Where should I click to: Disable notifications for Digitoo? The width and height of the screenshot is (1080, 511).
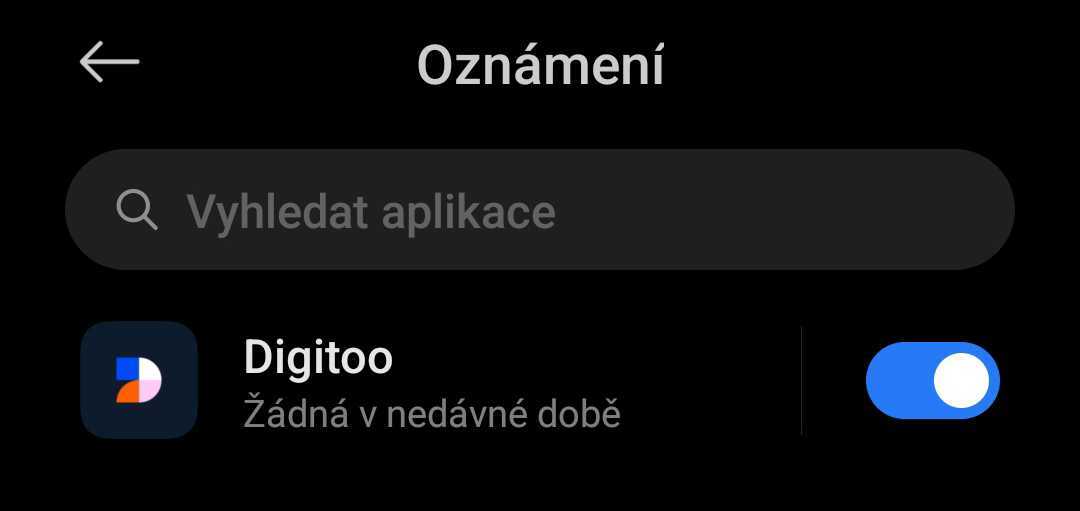point(933,380)
